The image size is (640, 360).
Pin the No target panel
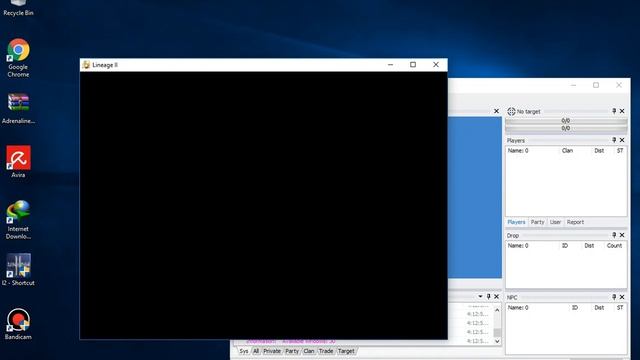[x=614, y=111]
